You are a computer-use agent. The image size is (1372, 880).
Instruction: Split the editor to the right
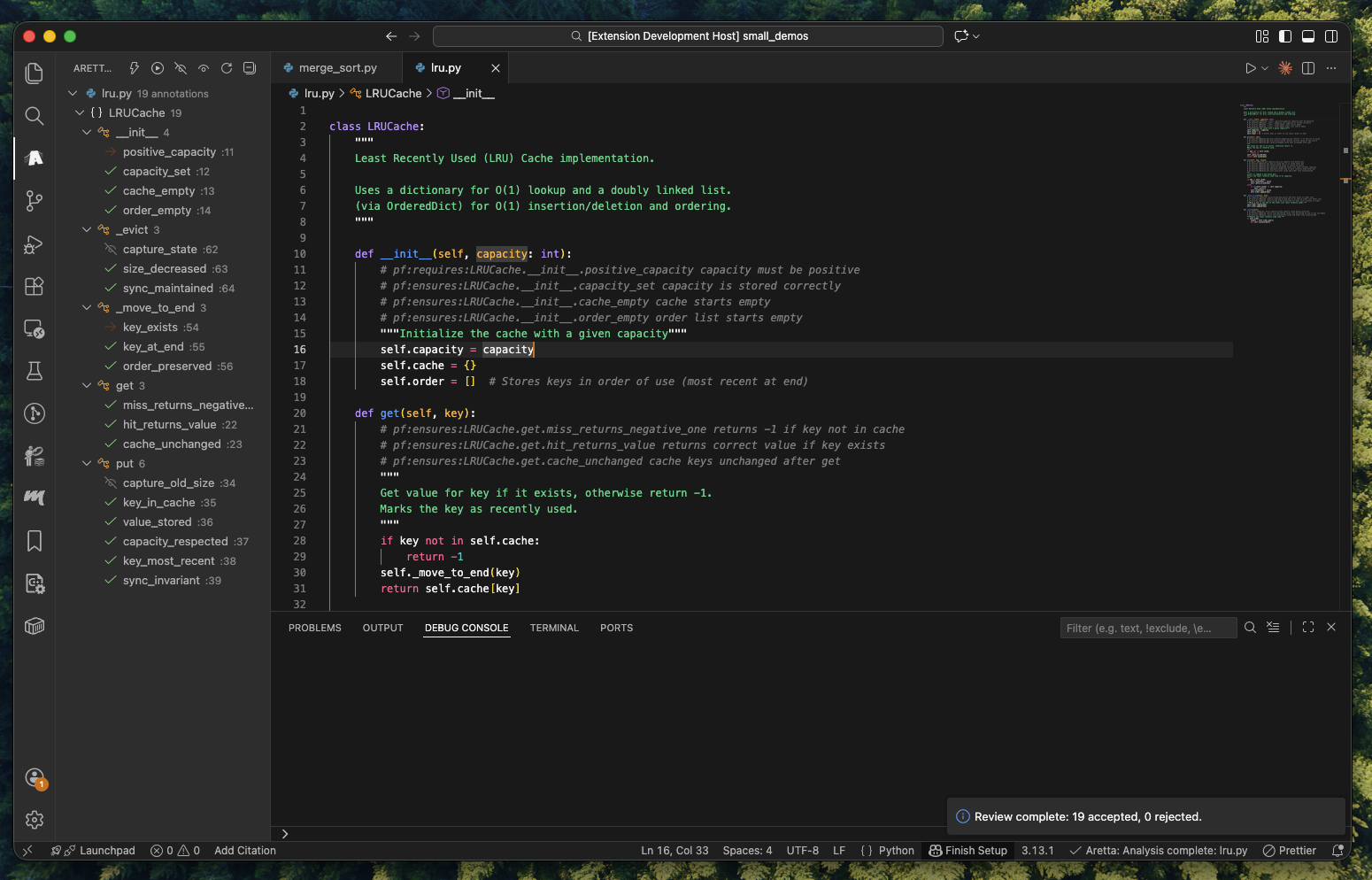coord(1308,68)
